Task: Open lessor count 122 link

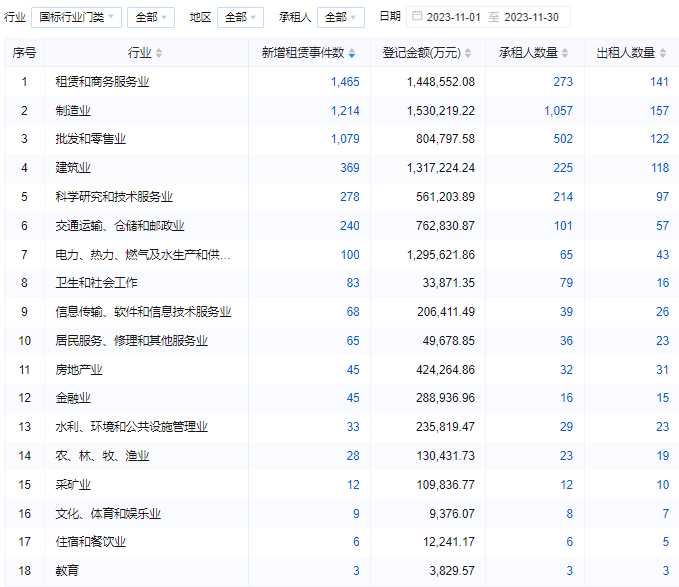Action: point(660,139)
